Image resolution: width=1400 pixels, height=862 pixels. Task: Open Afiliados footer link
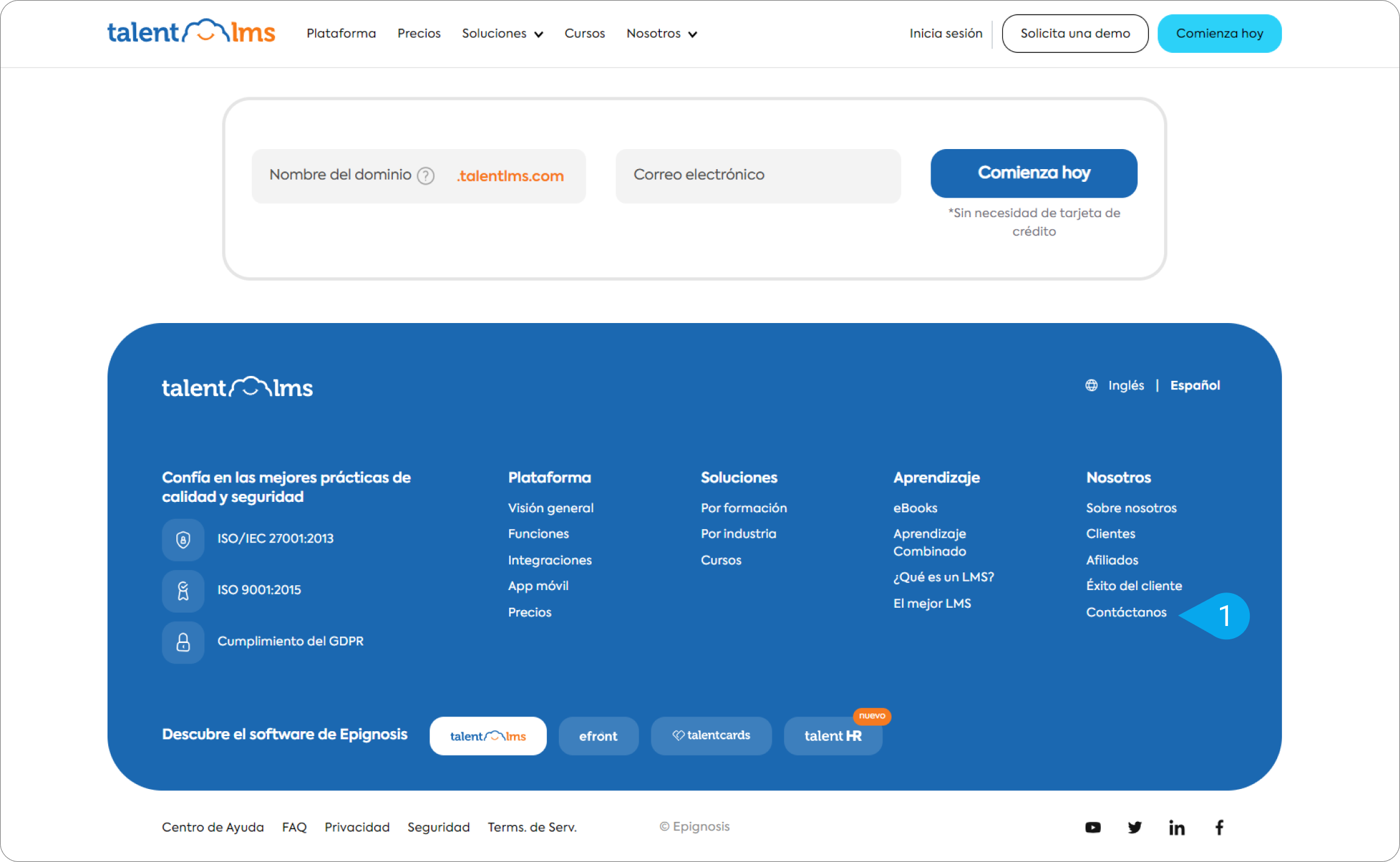tap(1112, 560)
